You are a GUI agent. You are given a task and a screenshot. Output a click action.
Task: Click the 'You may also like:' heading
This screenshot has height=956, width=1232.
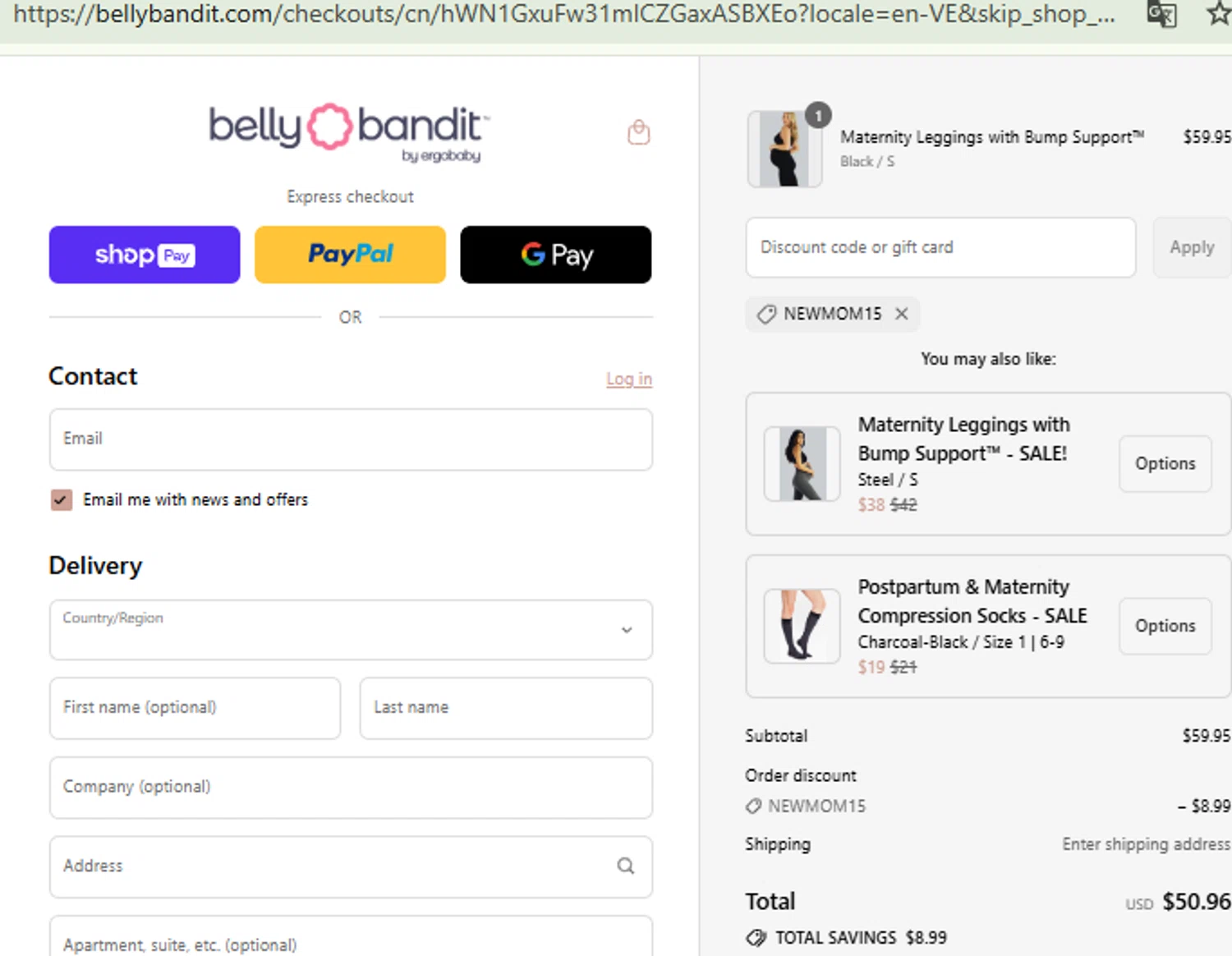pyautogui.click(x=988, y=359)
